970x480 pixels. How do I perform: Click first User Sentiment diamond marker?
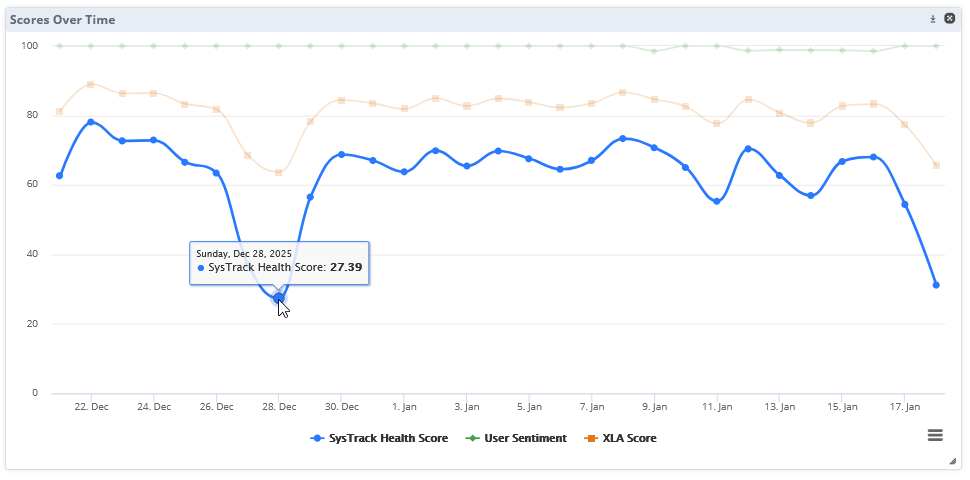(x=59, y=46)
